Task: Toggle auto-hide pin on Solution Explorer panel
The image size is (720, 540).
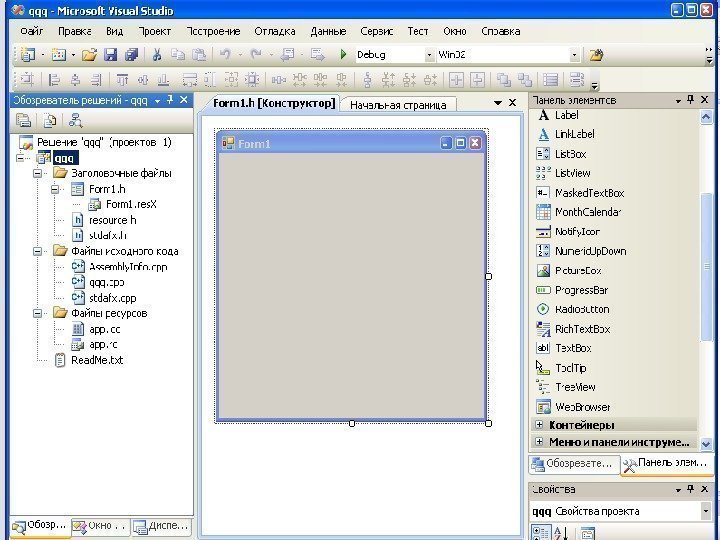Action: pos(169,100)
